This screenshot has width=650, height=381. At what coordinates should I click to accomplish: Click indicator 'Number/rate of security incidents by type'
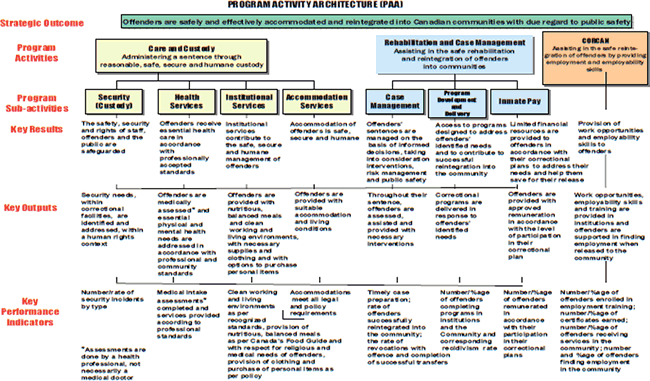pyautogui.click(x=112, y=299)
